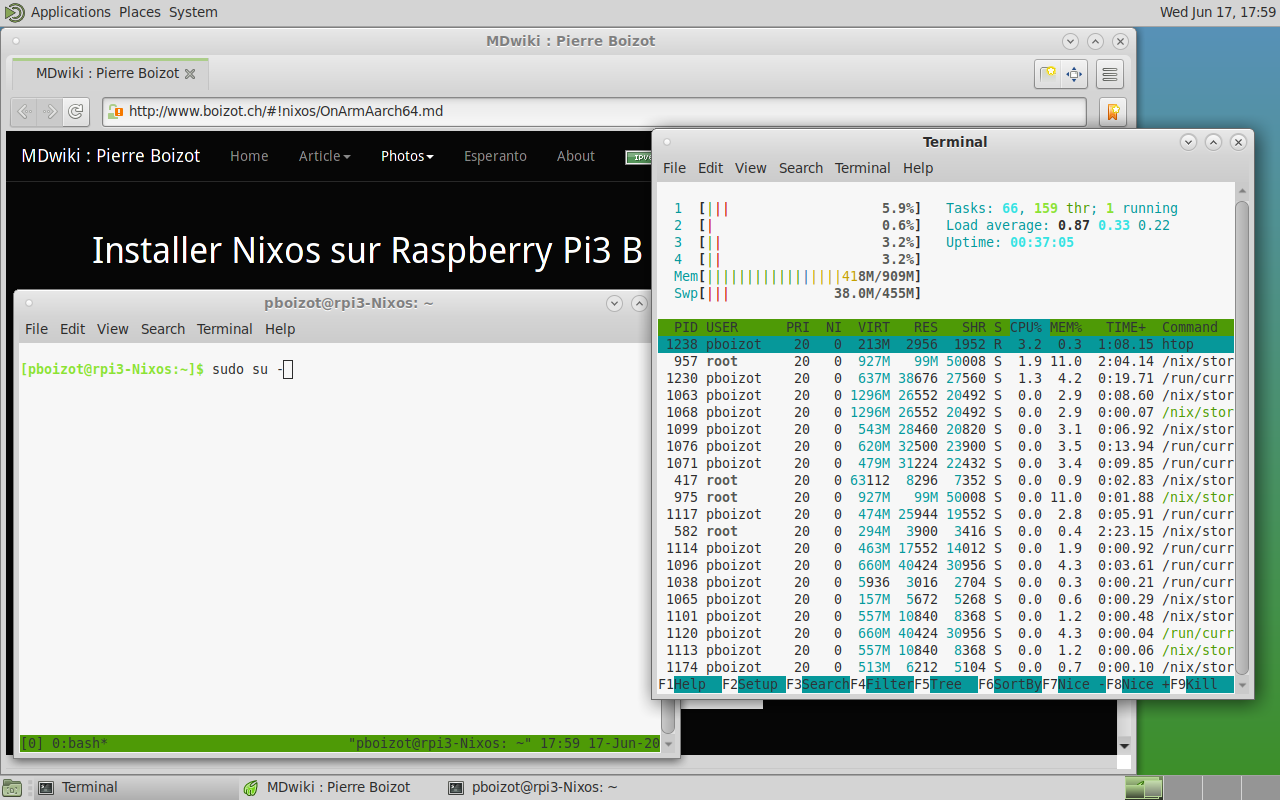This screenshot has width=1280, height=800.
Task: Select htop process row PID 957
Action: (946, 361)
